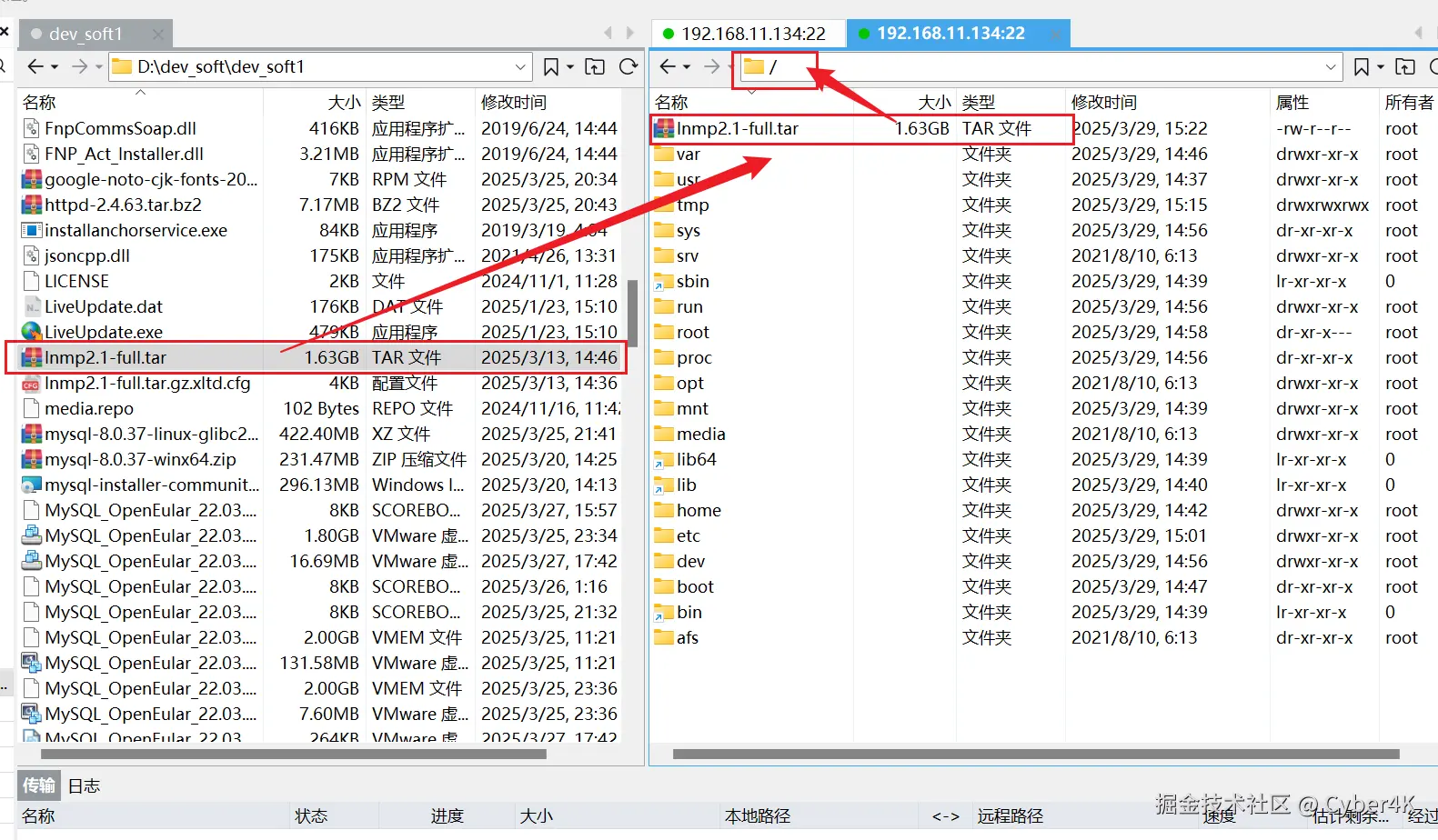Select mysql-installer-communit... installer icon

32,485
